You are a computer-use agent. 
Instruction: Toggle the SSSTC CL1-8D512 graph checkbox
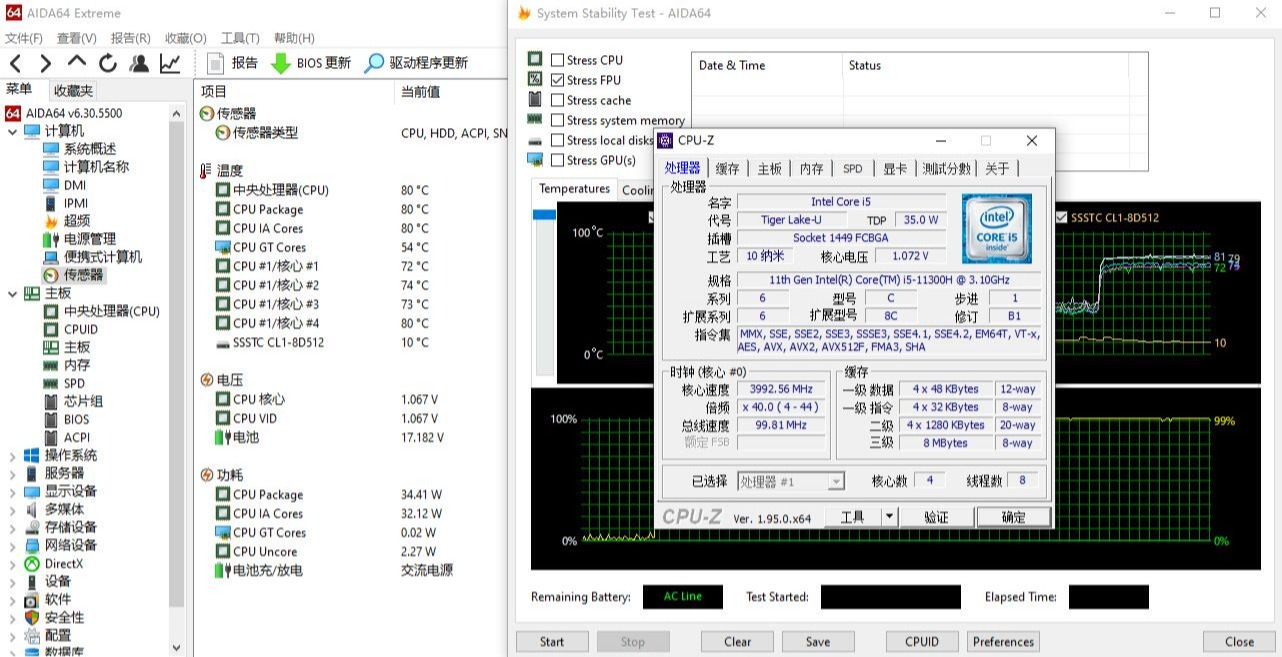[x=1061, y=217]
